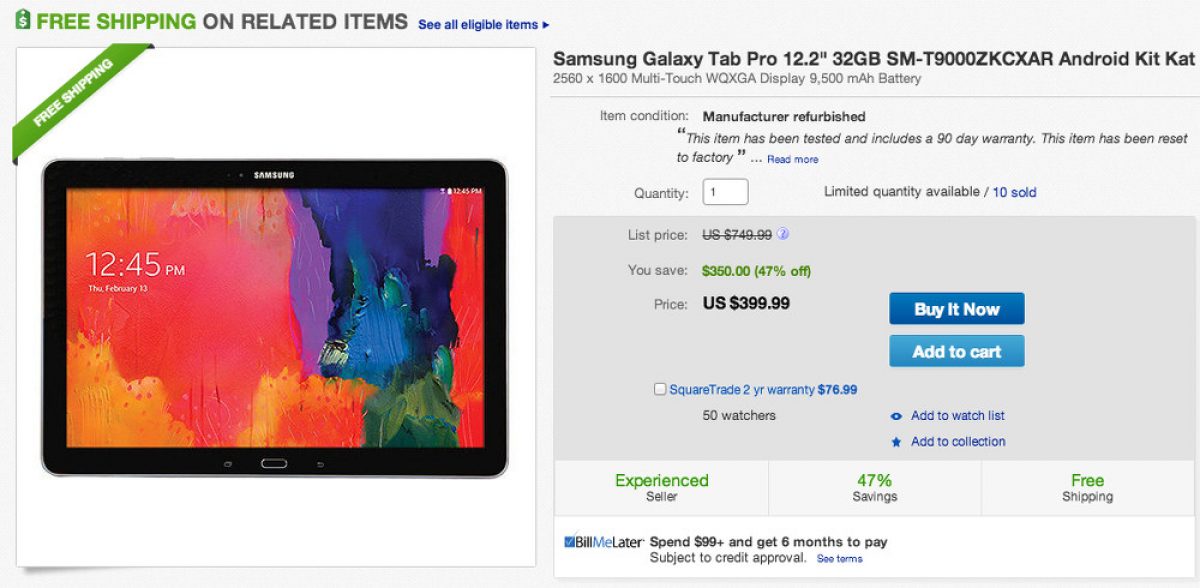Select the 47% Savings tab
Image resolution: width=1200 pixels, height=588 pixels.
[874, 488]
